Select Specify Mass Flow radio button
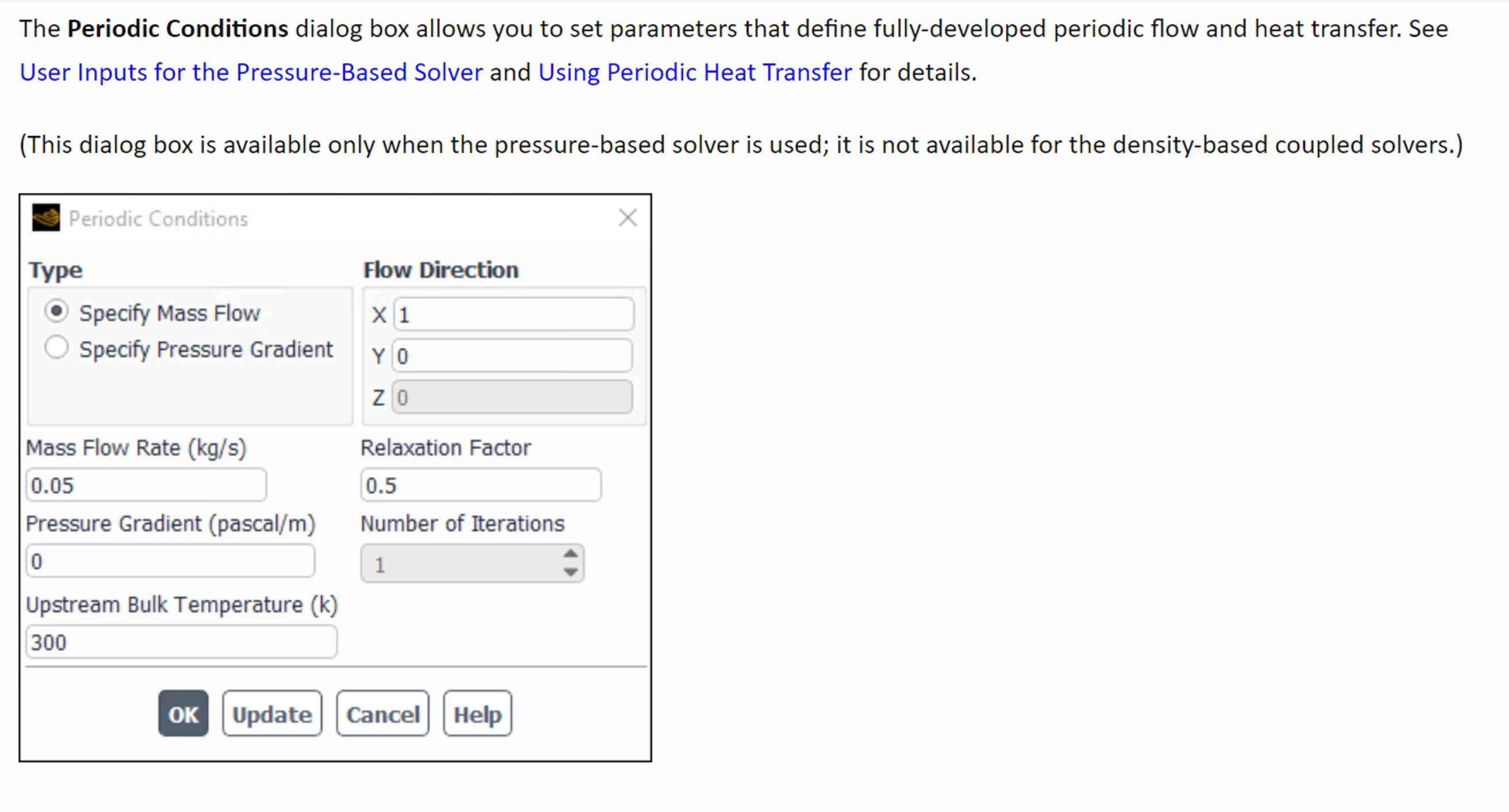 [57, 311]
